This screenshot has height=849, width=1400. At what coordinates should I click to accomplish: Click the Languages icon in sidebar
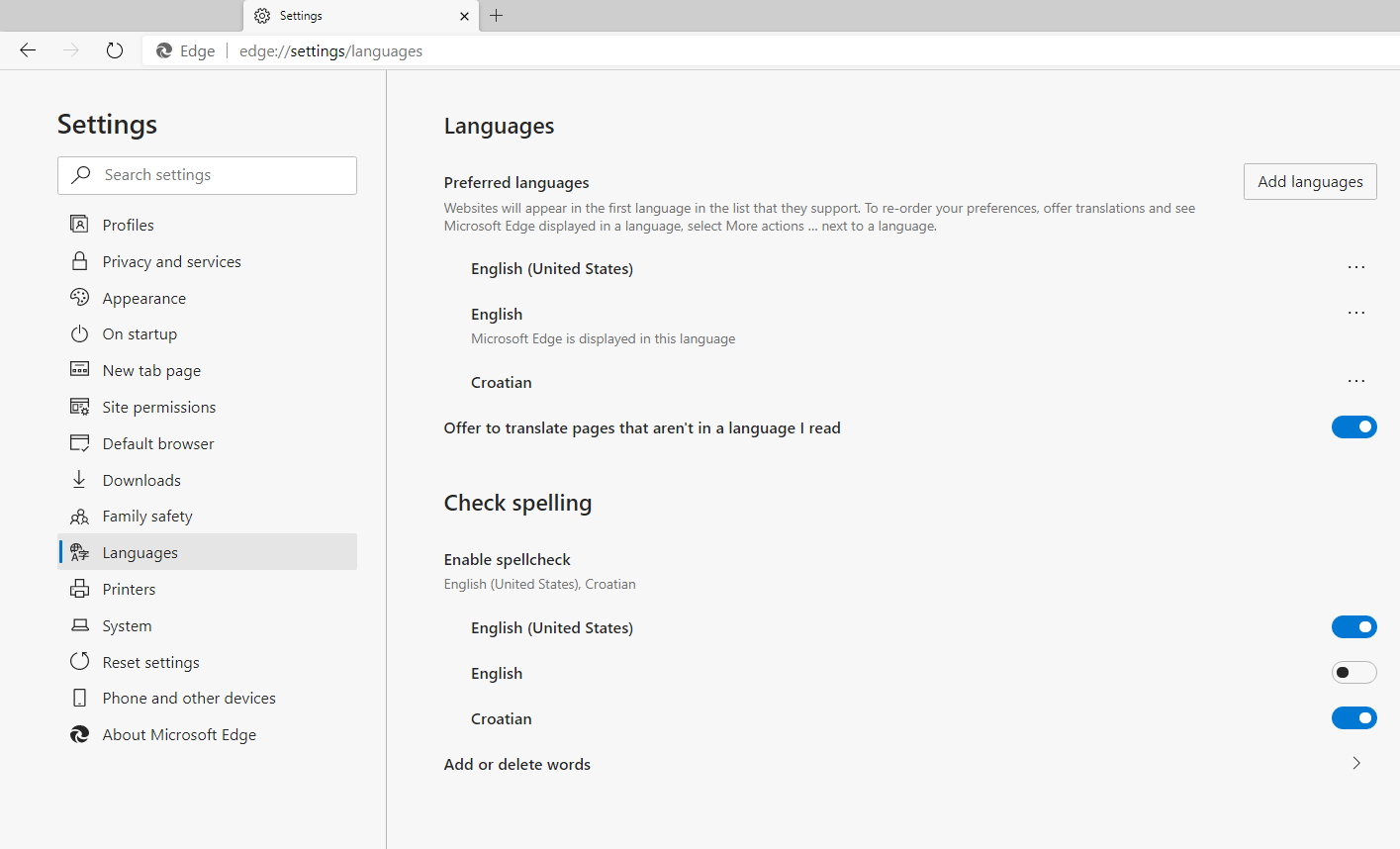79,552
